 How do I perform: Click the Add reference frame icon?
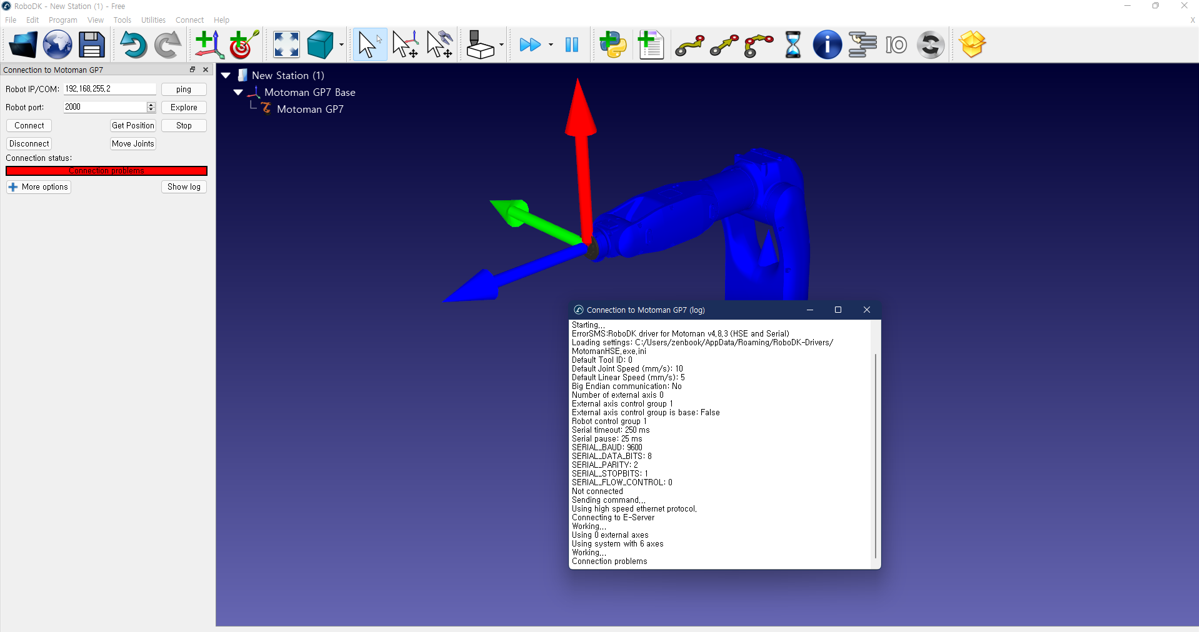coord(208,45)
